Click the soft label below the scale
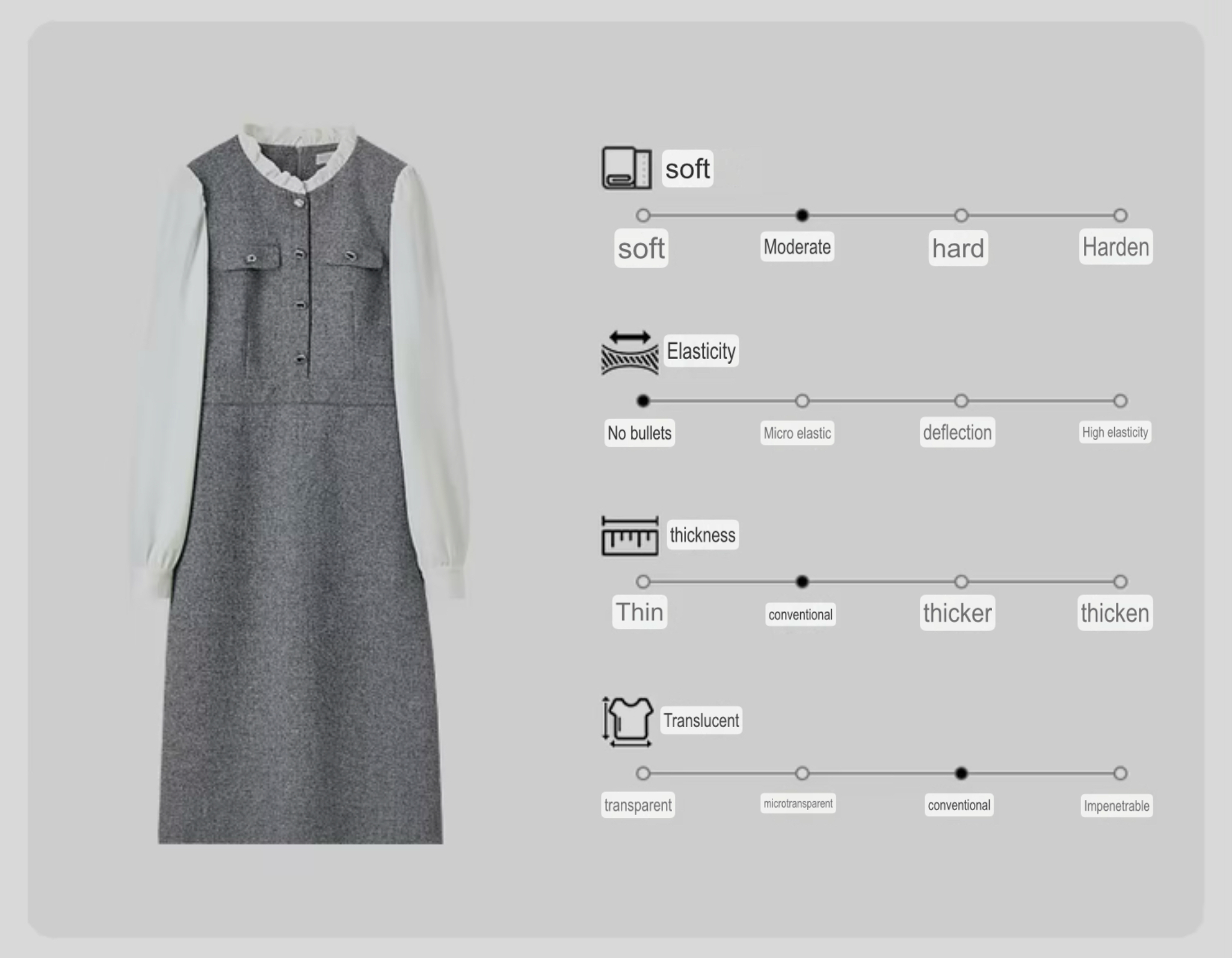 (x=641, y=248)
